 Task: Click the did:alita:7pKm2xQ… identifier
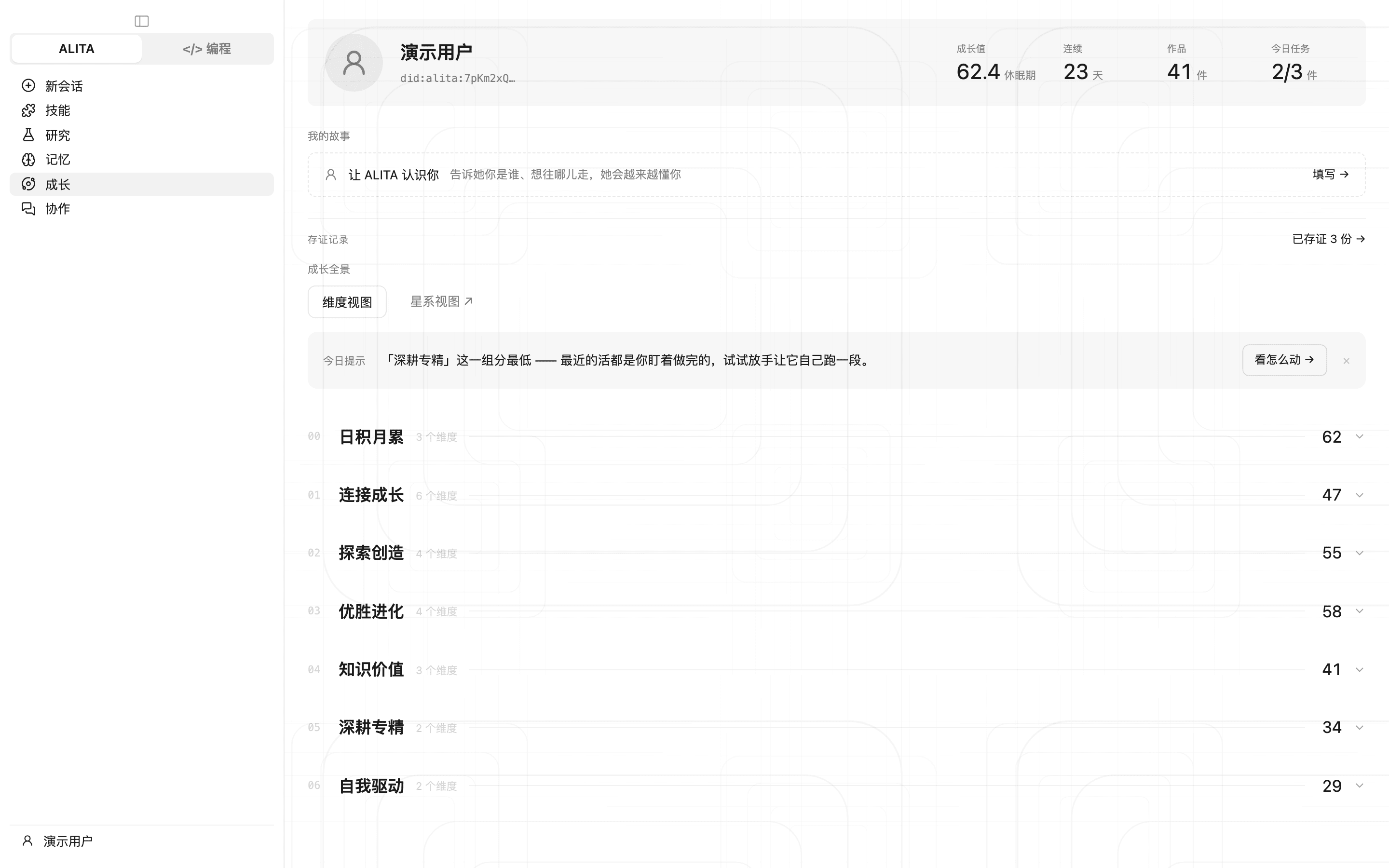(457, 78)
